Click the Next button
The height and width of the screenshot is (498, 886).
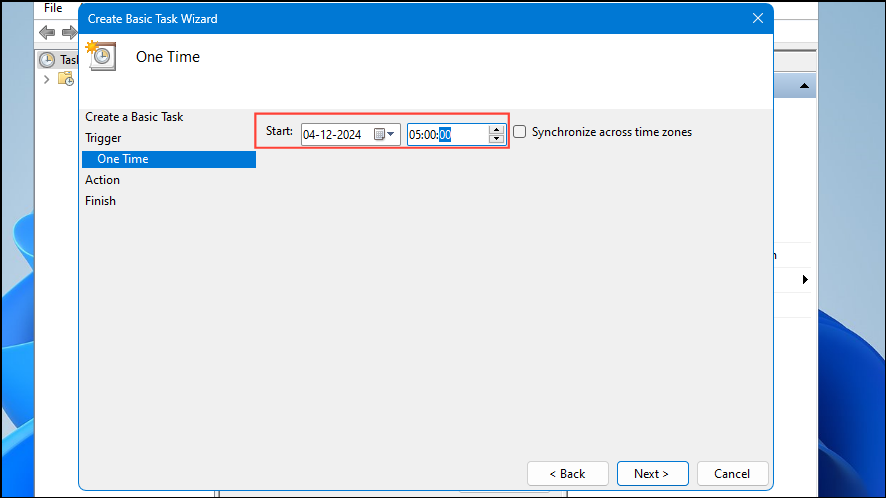pyautogui.click(x=651, y=473)
